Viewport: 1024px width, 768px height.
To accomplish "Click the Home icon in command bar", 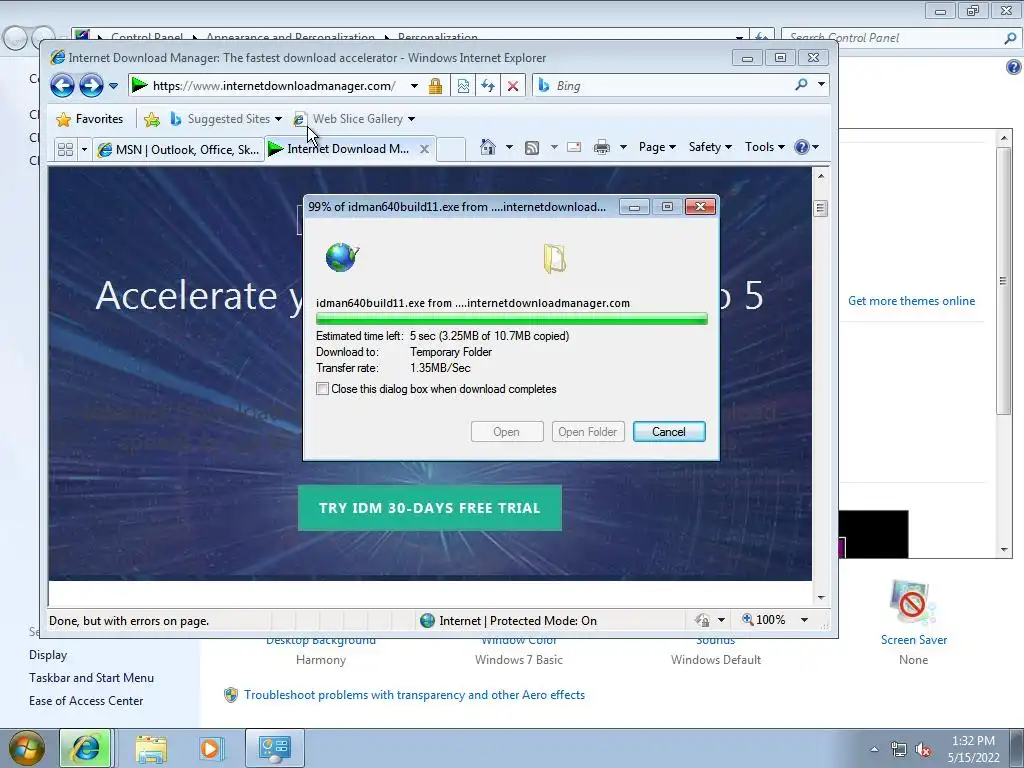I will coord(487,147).
